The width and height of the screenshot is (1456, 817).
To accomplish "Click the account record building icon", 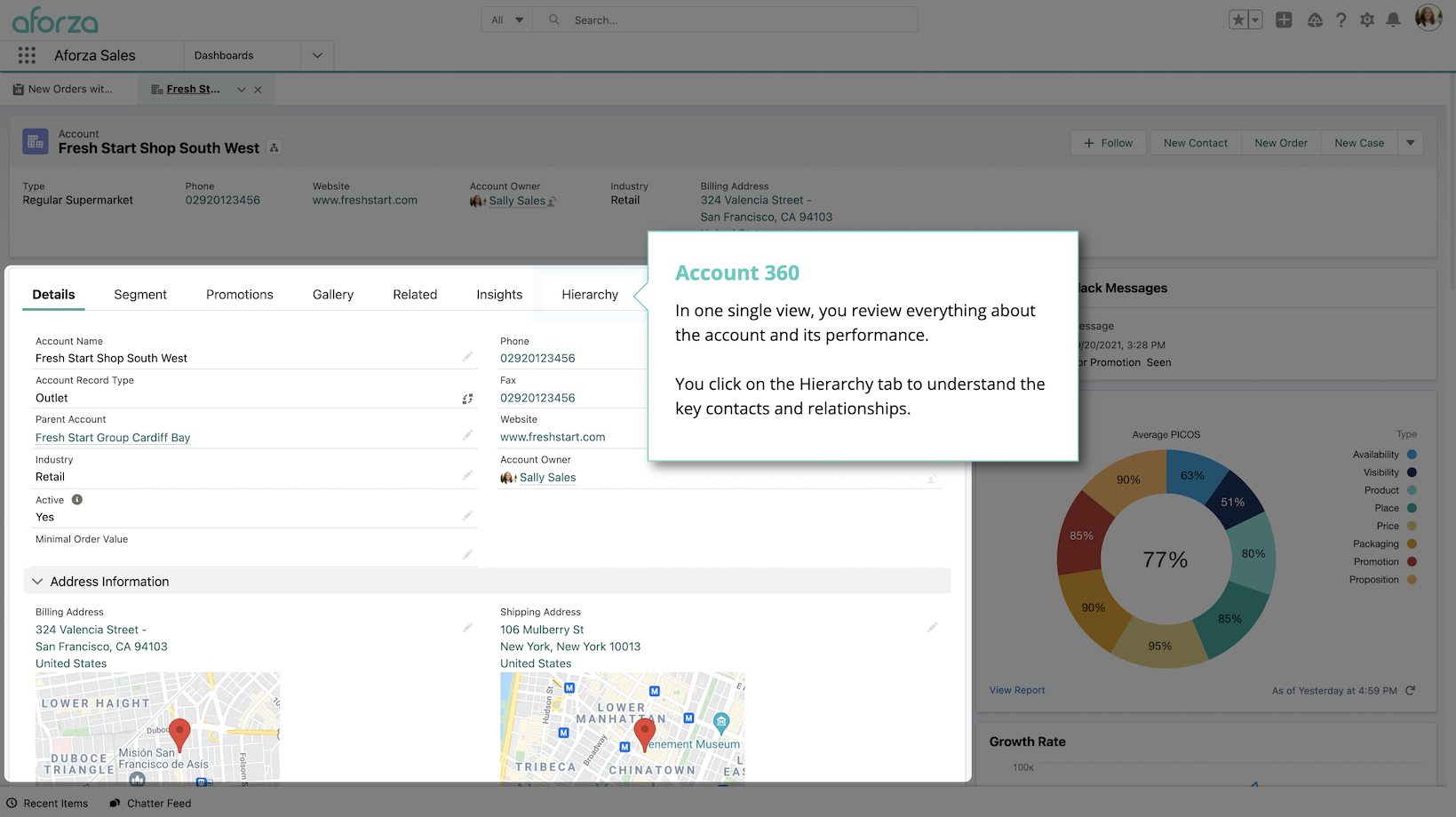I will [x=36, y=141].
